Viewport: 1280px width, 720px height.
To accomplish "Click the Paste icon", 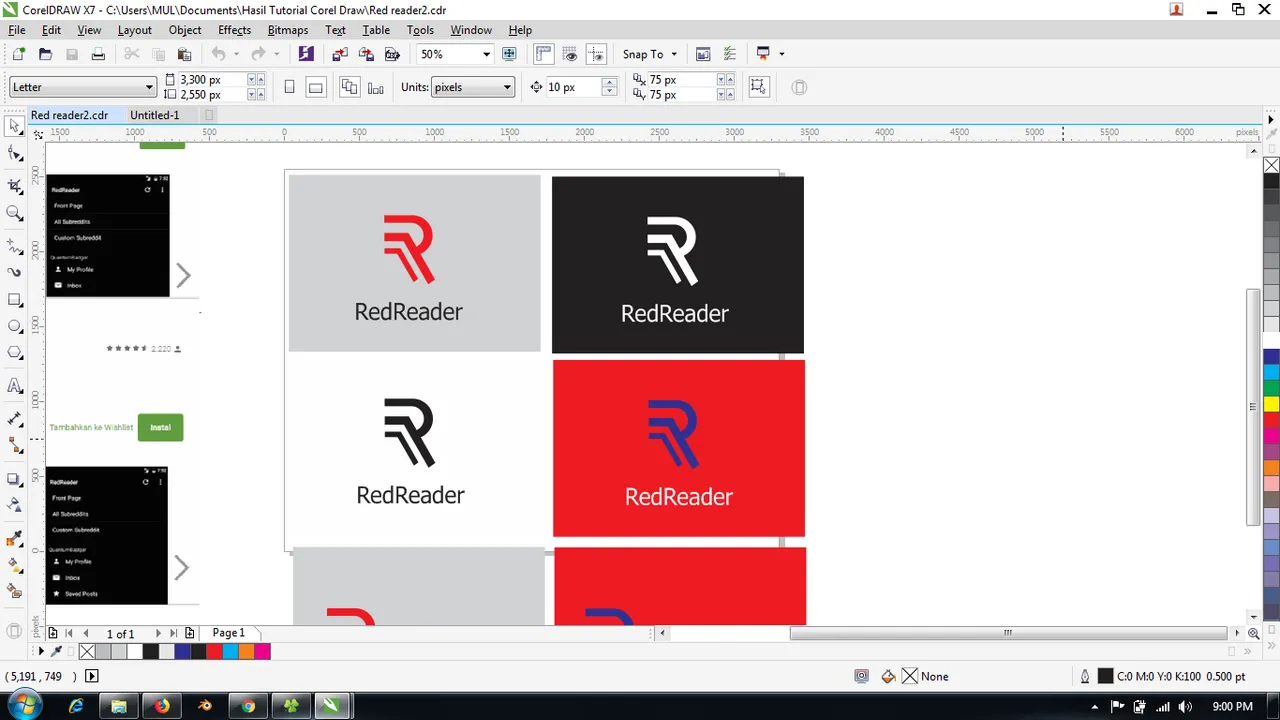I will pos(184,54).
